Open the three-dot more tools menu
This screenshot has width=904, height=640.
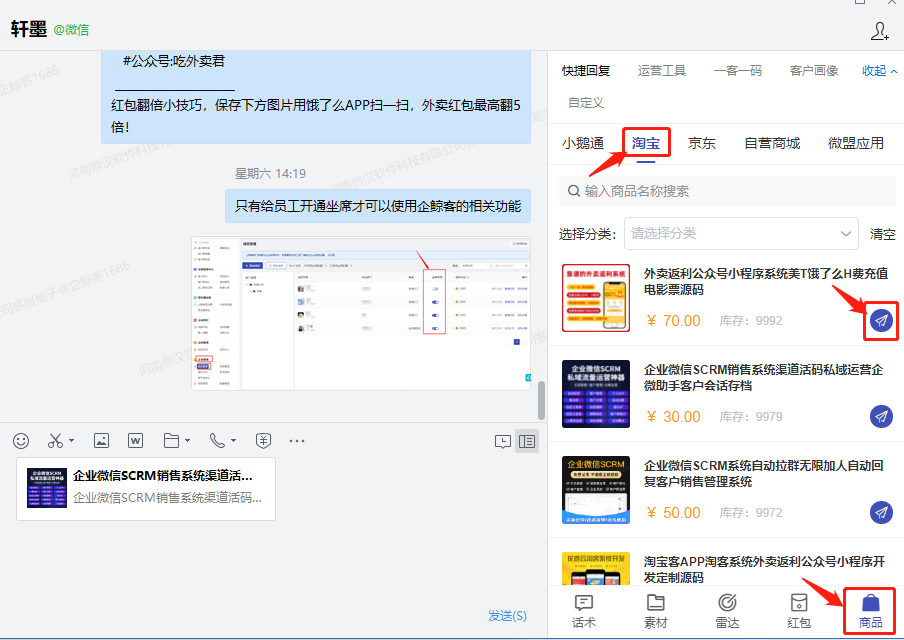297,441
